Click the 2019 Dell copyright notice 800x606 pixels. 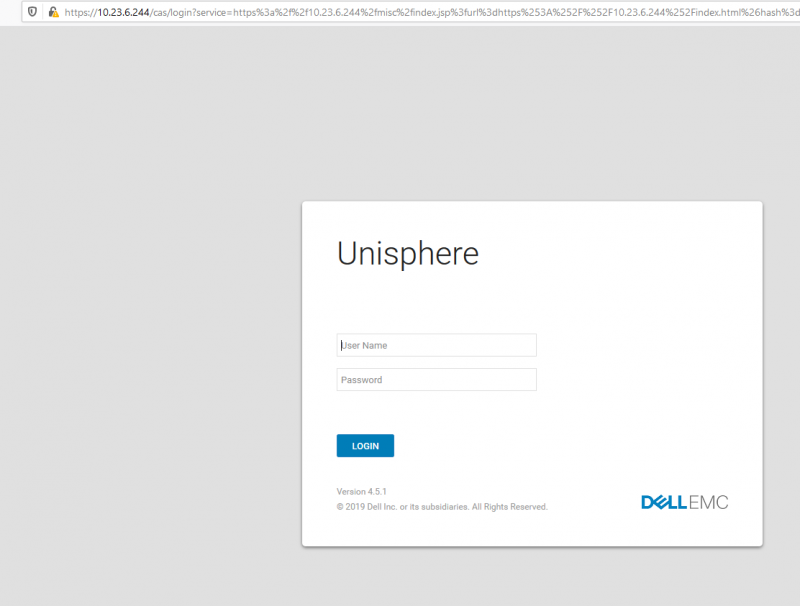point(442,506)
